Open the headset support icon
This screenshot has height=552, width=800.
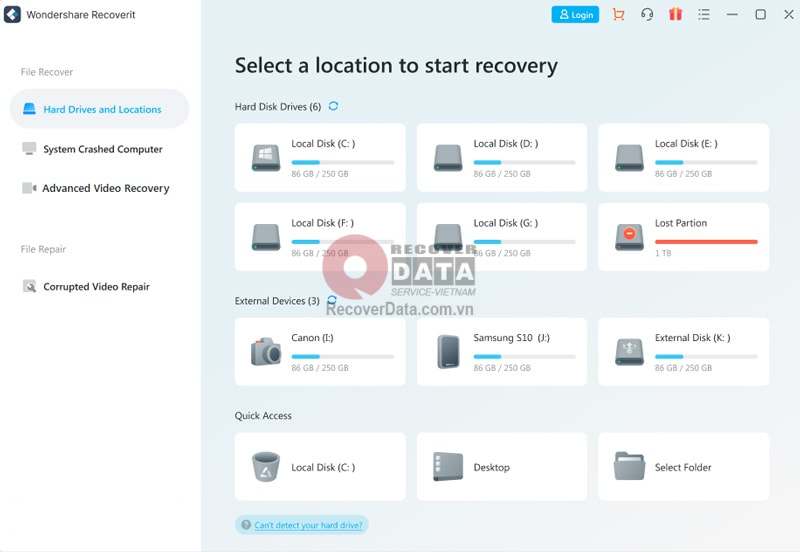[x=647, y=15]
